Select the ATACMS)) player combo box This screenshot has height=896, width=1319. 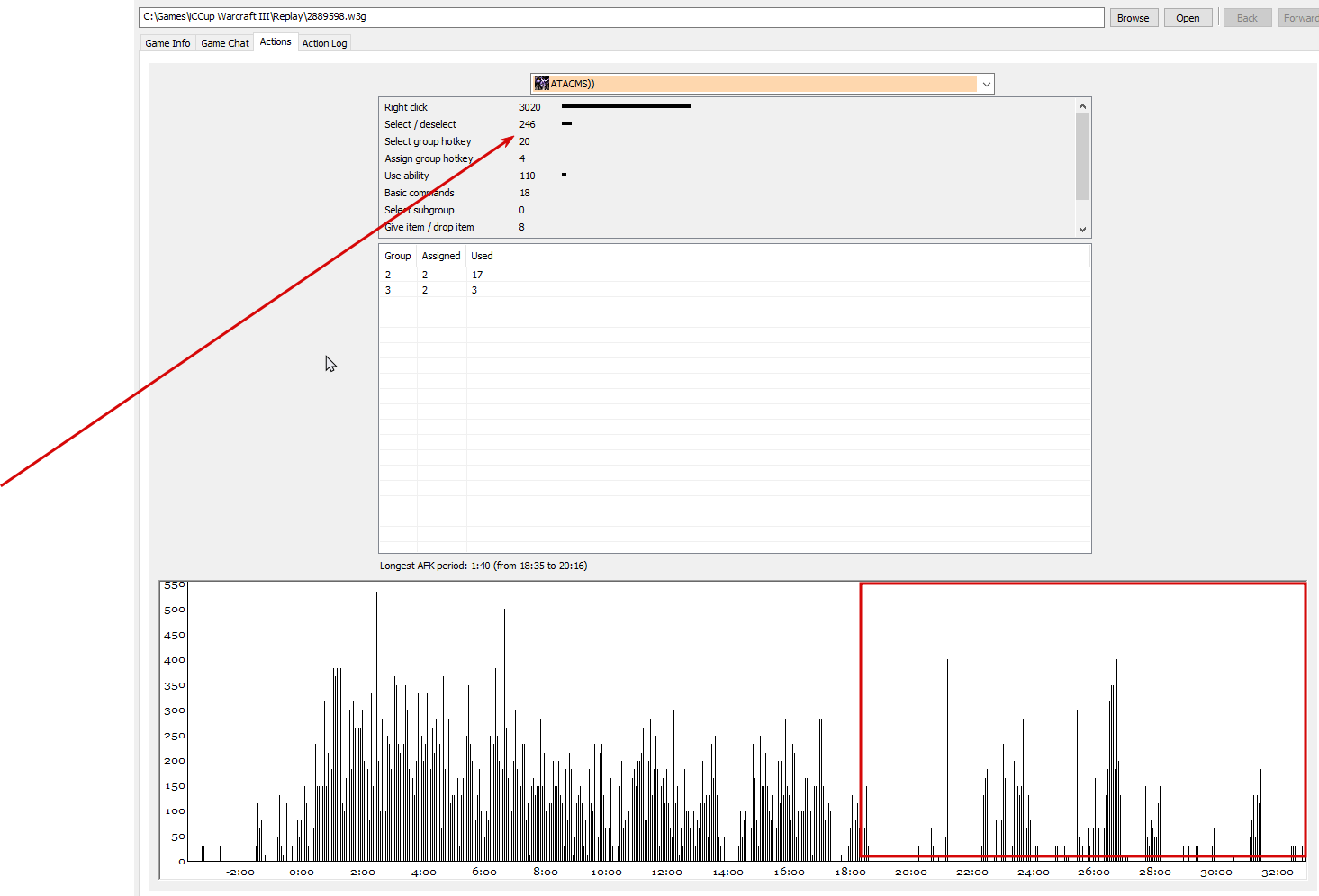[762, 84]
